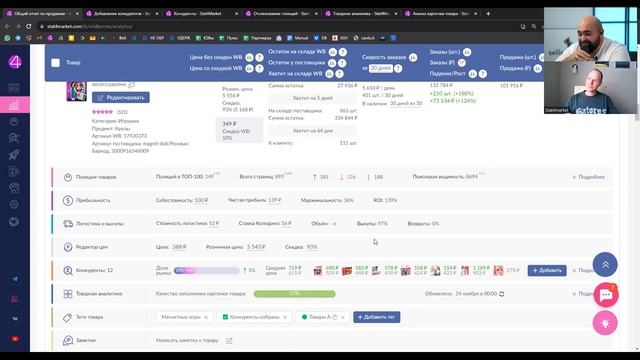Click the Редактировать button
Viewport: 640px width, 360px height.
click(x=121, y=98)
